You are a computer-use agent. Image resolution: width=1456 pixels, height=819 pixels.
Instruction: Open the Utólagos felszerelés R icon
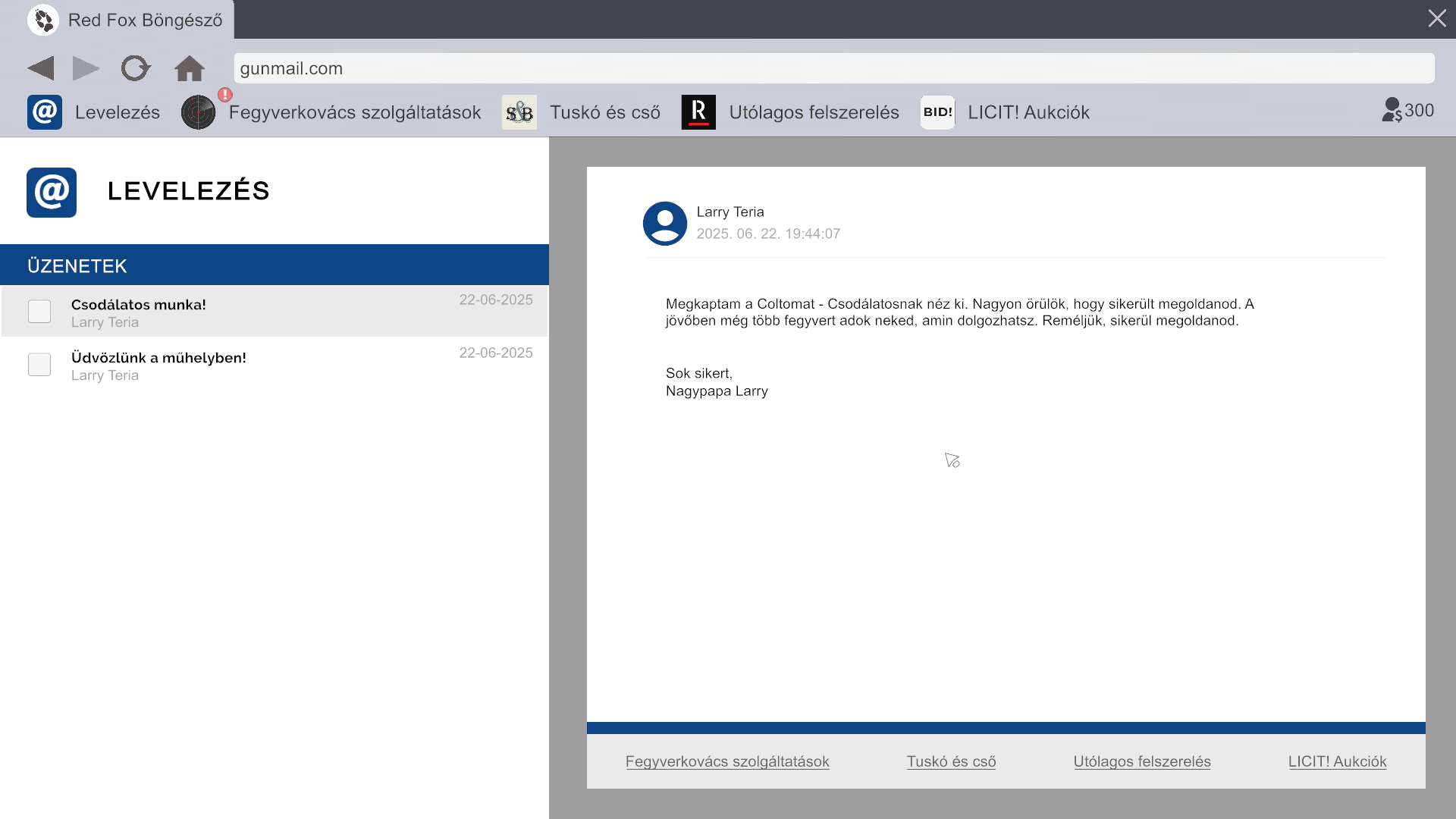[698, 112]
